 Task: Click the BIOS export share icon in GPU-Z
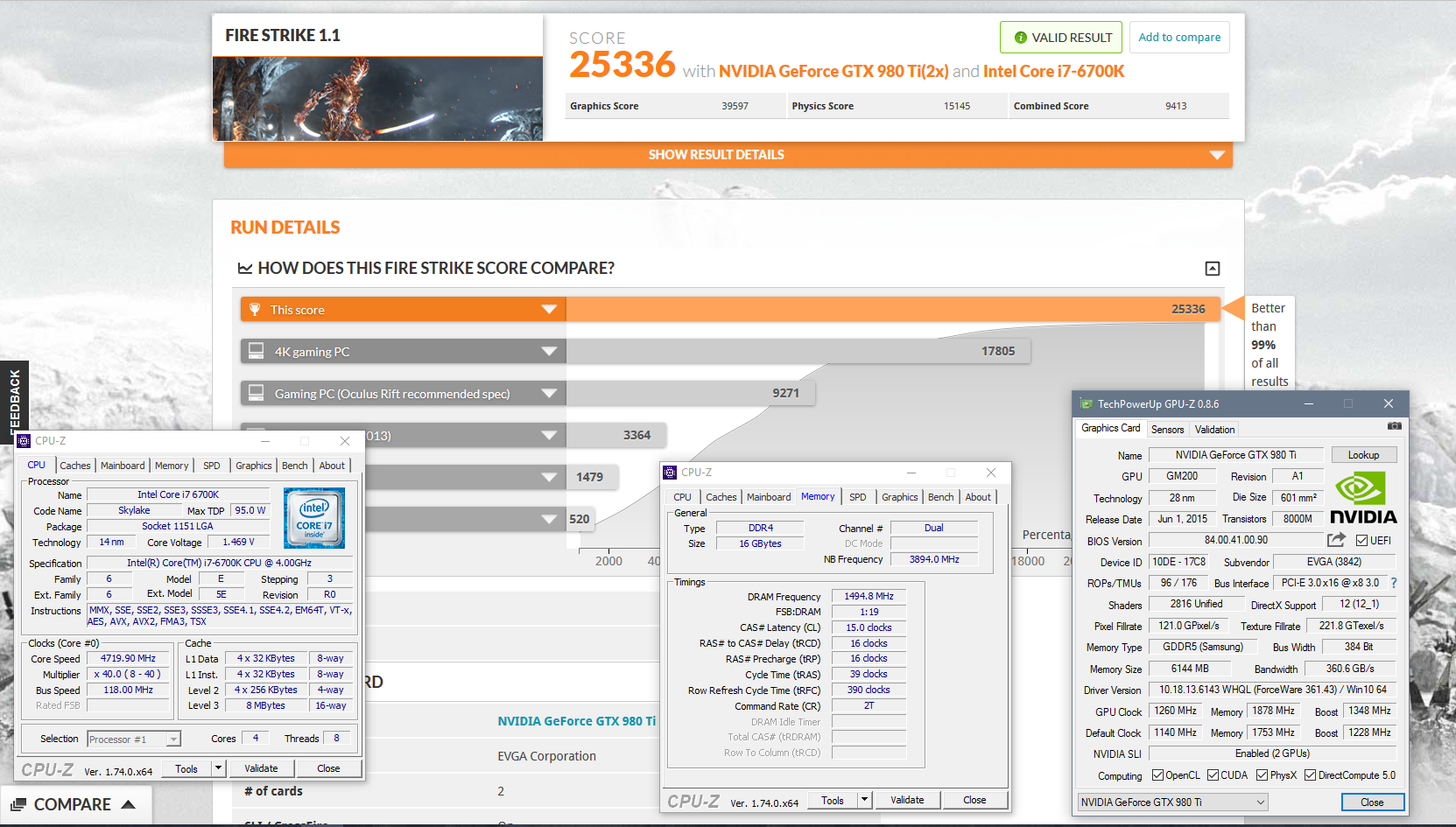tap(1336, 540)
